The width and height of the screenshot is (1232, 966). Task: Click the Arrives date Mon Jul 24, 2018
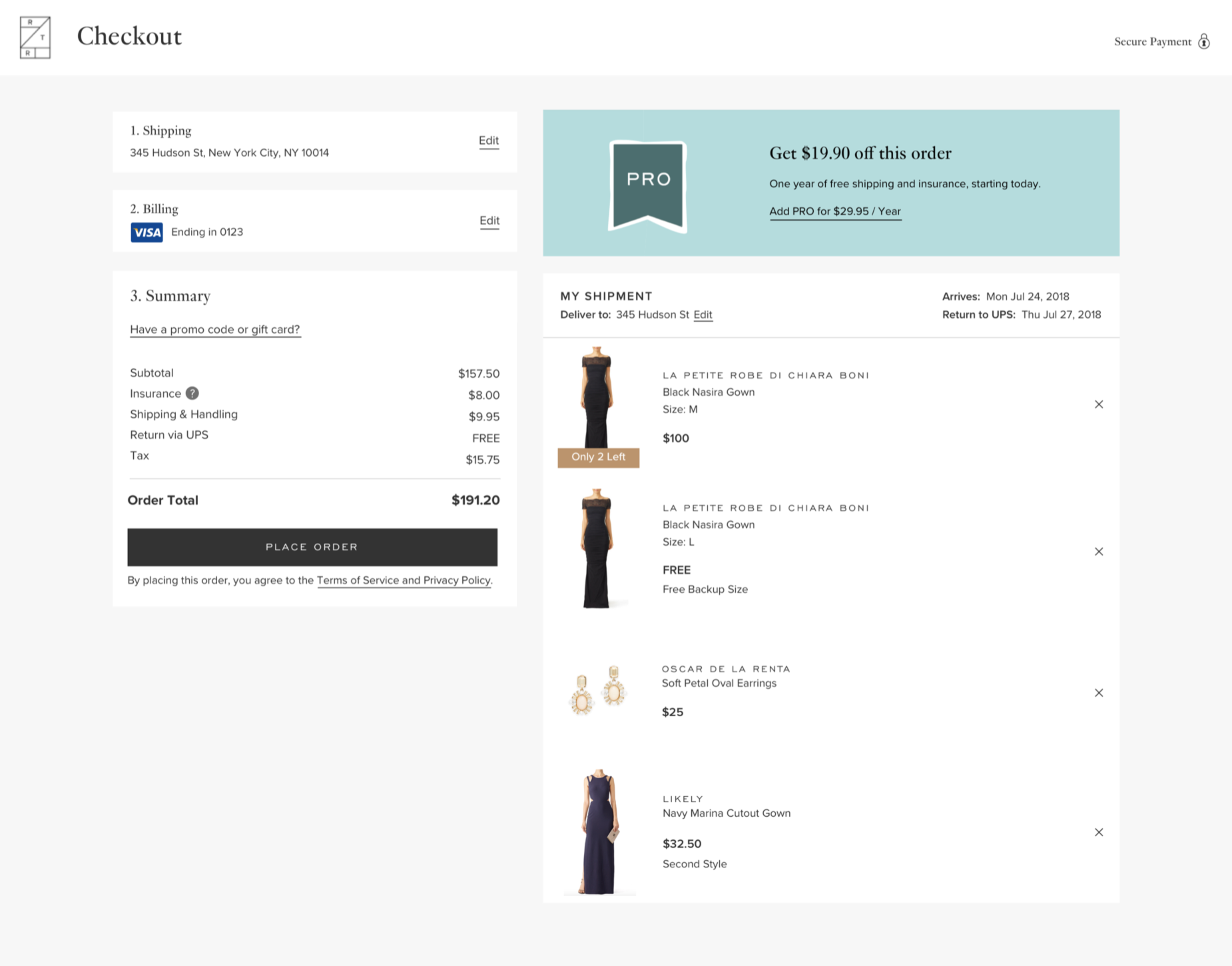(1028, 296)
